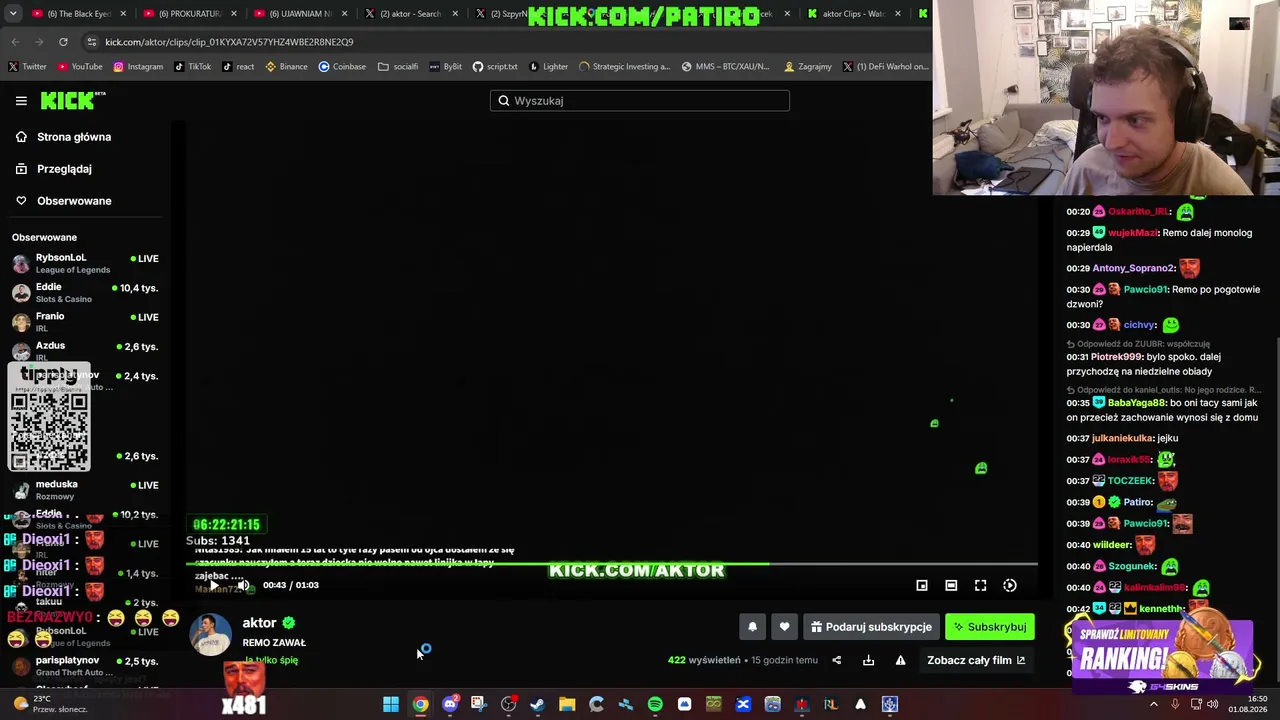
Task: Open the Binance bookmark
Action: [286, 67]
